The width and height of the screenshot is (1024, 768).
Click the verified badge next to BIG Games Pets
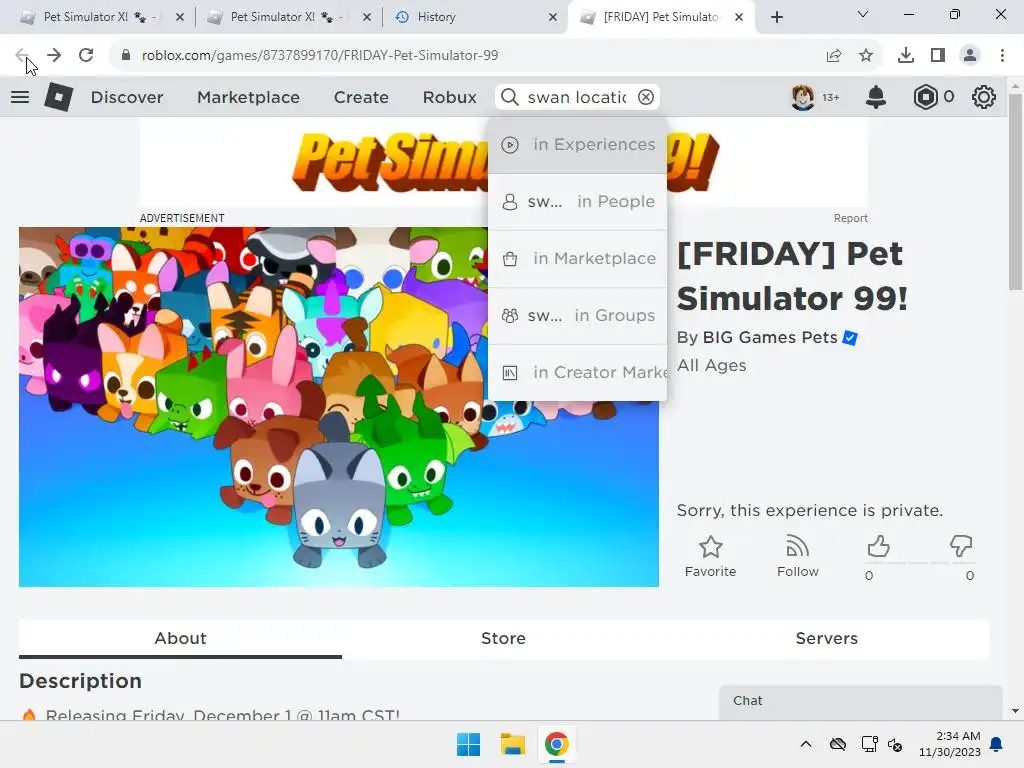click(x=850, y=338)
